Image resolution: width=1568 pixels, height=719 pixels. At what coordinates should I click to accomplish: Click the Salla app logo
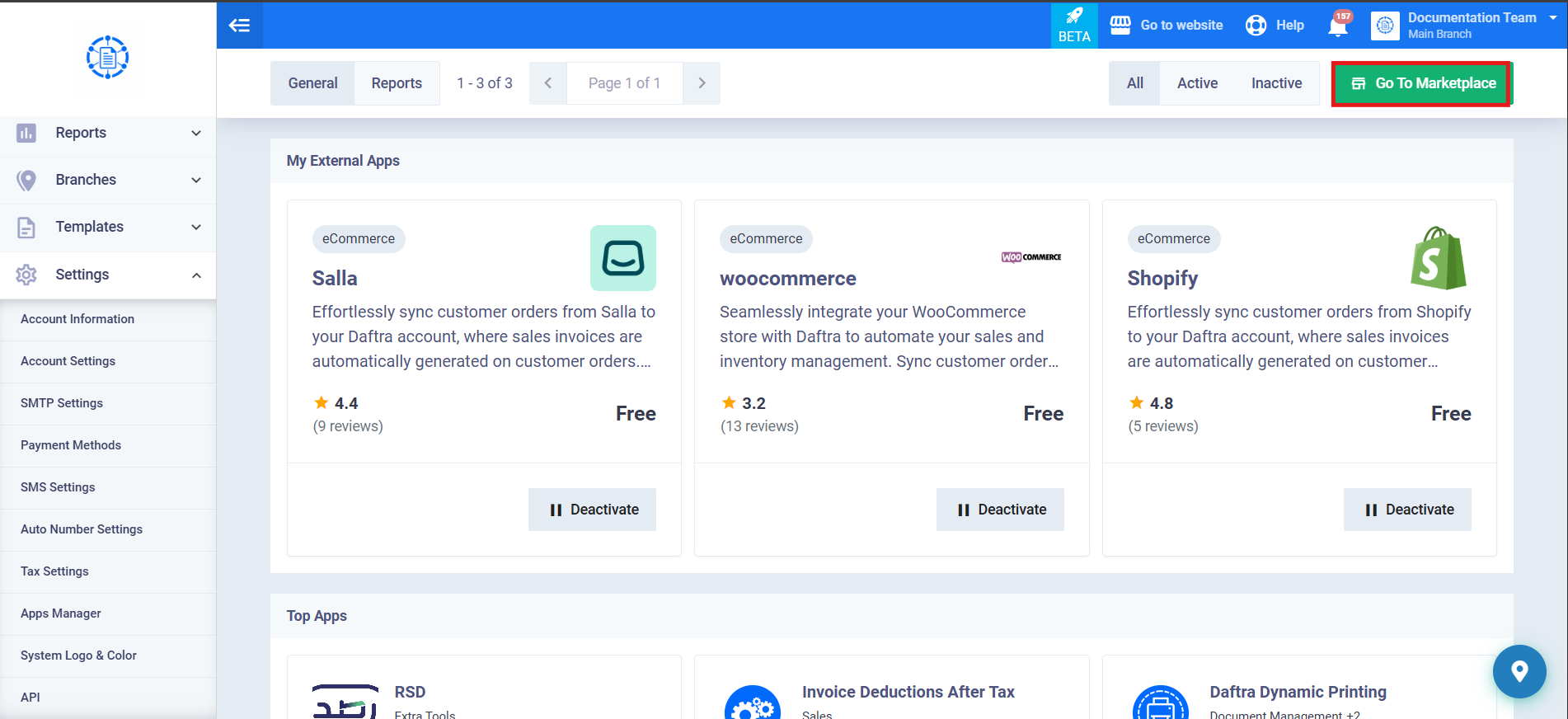(x=622, y=258)
